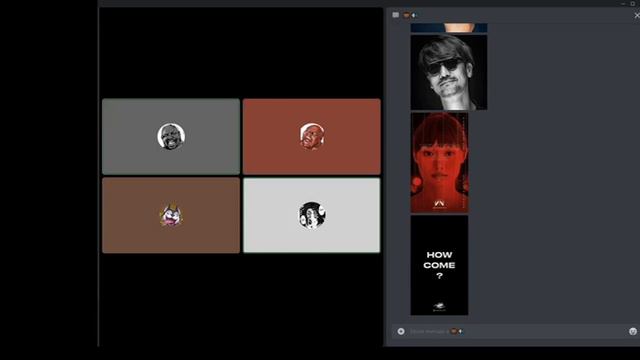Screen dimensions: 640x360
Task: Close the chat side panel with X
Action: pos(637,16)
